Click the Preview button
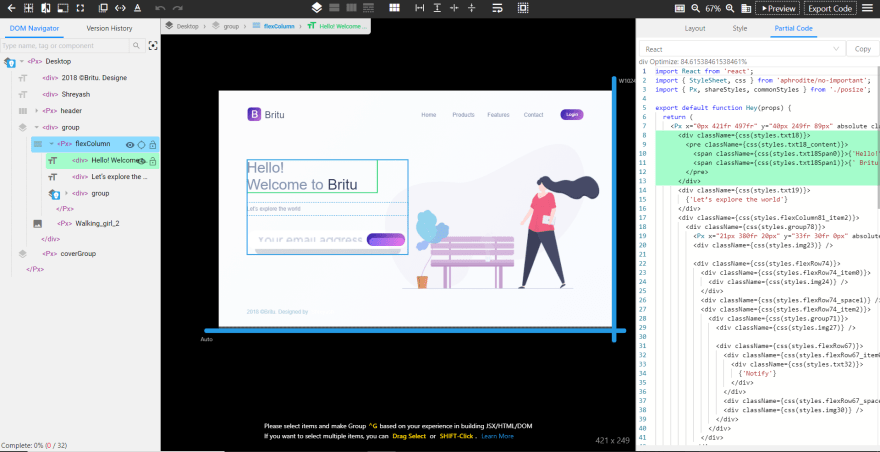Screen dimensions: 880x452 (x=778, y=8)
